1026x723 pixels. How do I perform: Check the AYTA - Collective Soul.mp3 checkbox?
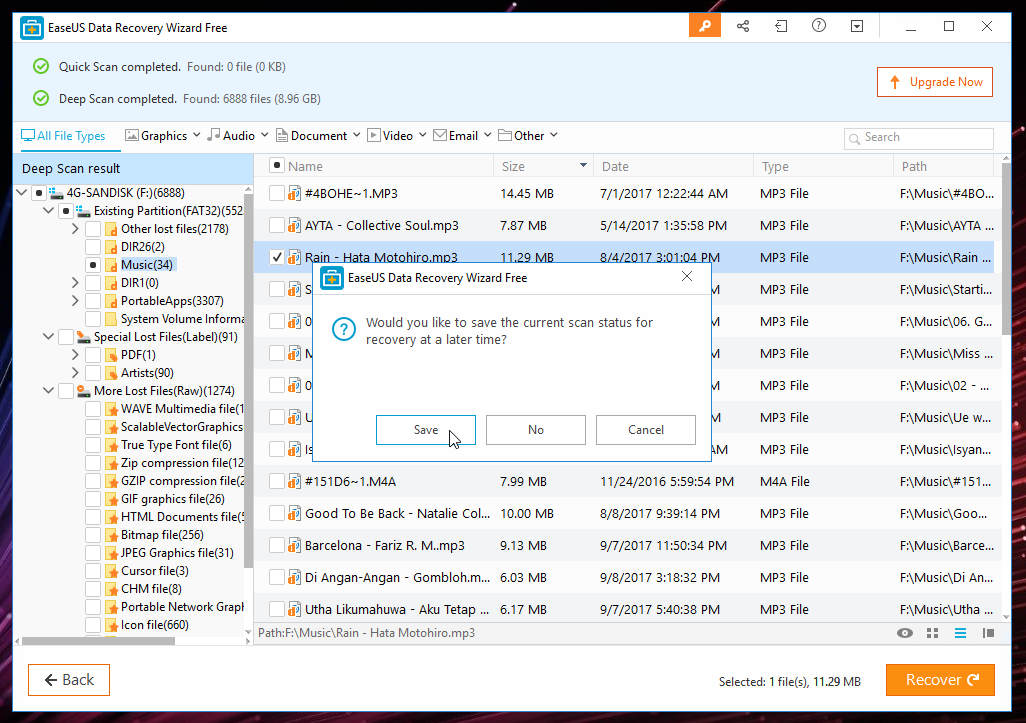(277, 225)
